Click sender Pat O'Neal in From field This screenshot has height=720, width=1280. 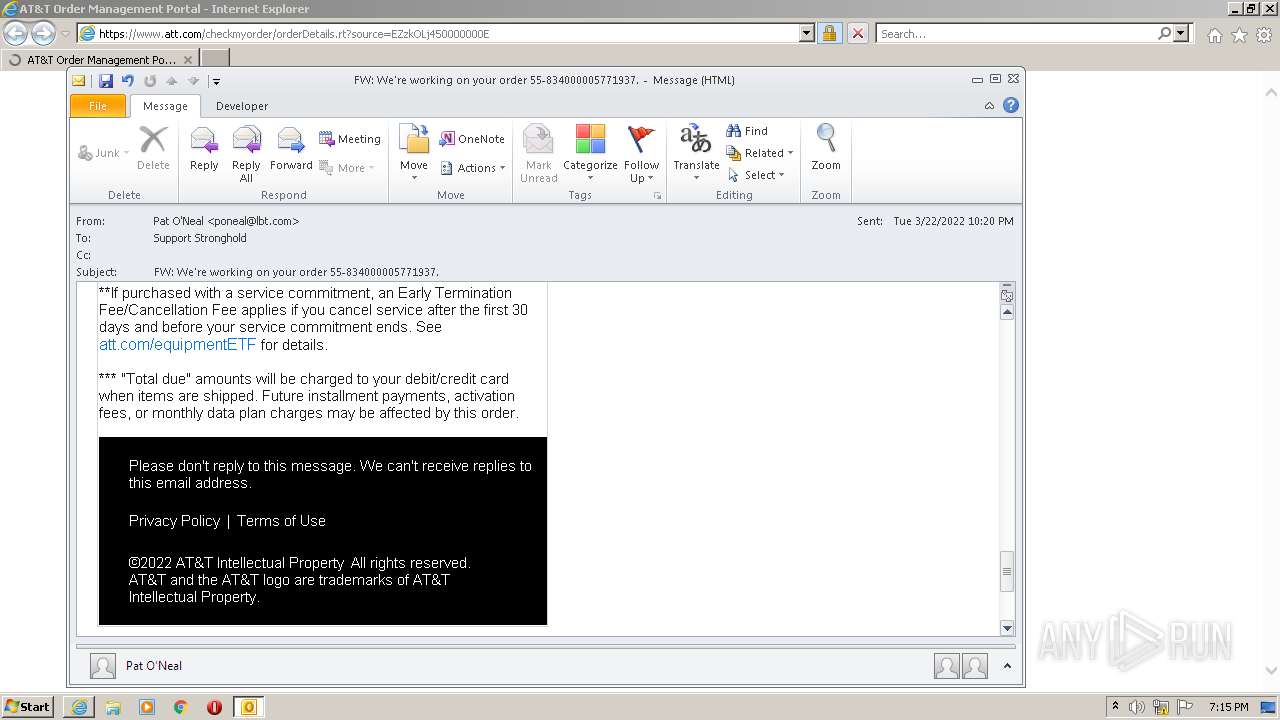tap(226, 221)
